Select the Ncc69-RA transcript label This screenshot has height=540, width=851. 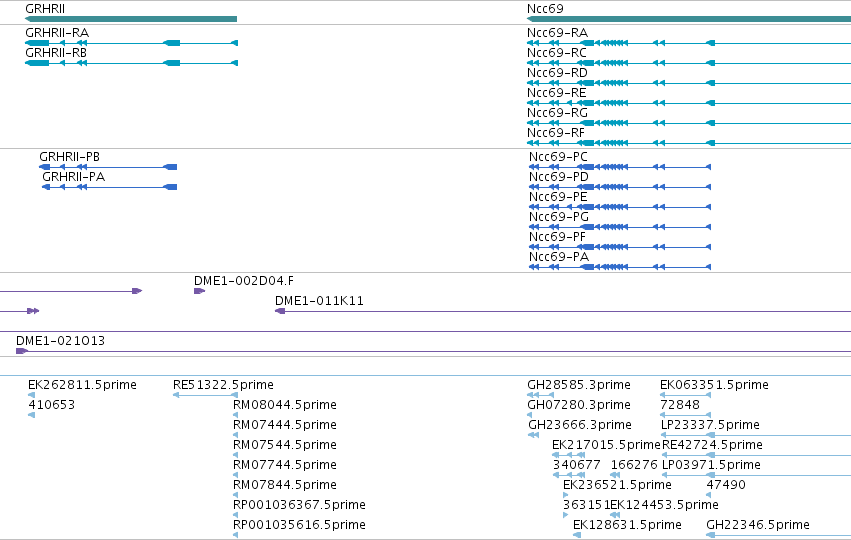557,33
